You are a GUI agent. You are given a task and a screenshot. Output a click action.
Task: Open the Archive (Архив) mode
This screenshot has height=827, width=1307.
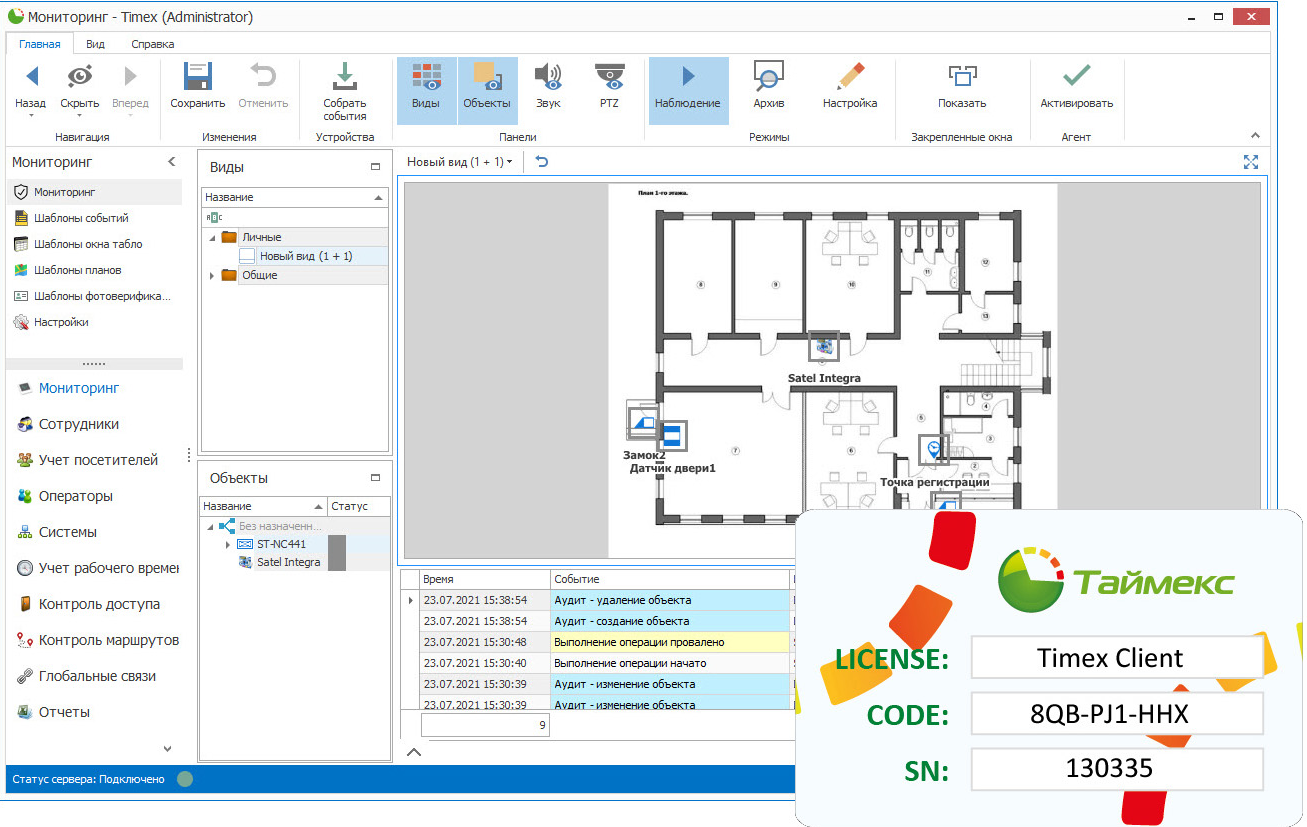click(x=768, y=78)
